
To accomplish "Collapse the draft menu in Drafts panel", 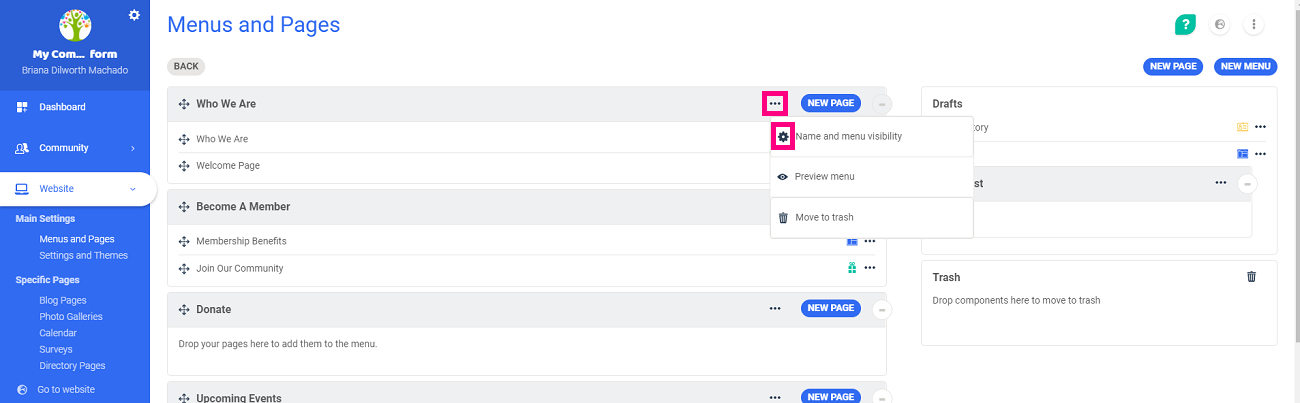I will 1247,184.
